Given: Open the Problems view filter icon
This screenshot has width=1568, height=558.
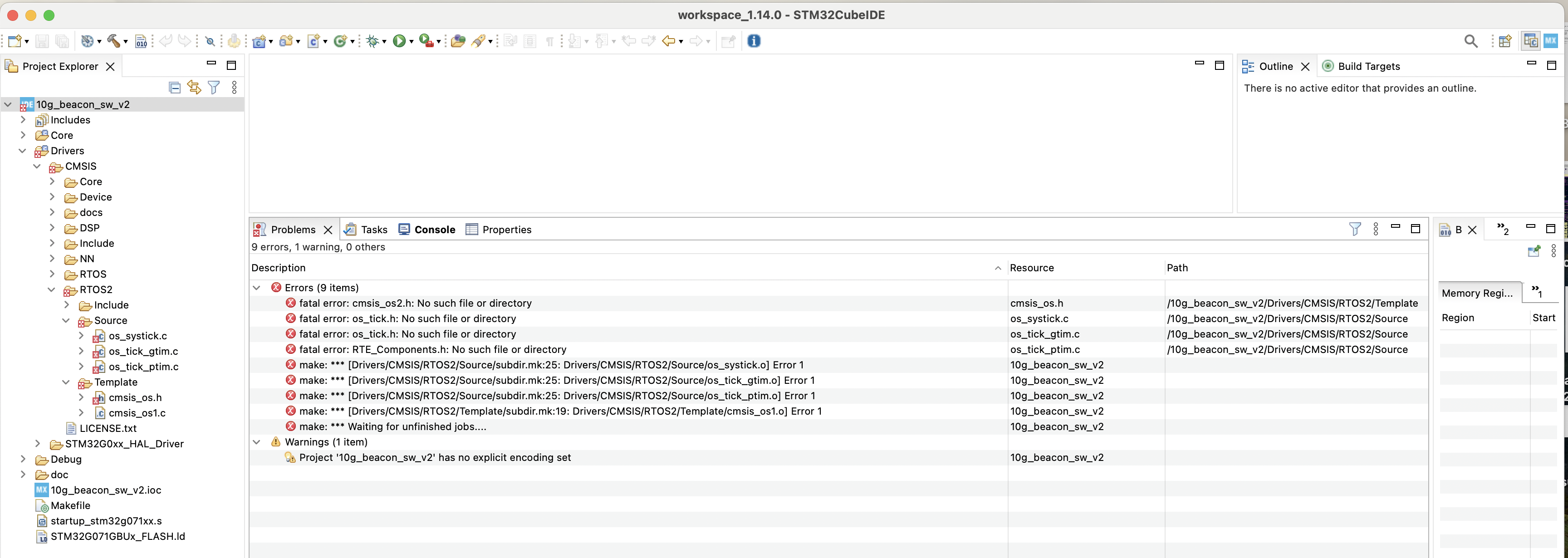Looking at the screenshot, I should [1355, 229].
